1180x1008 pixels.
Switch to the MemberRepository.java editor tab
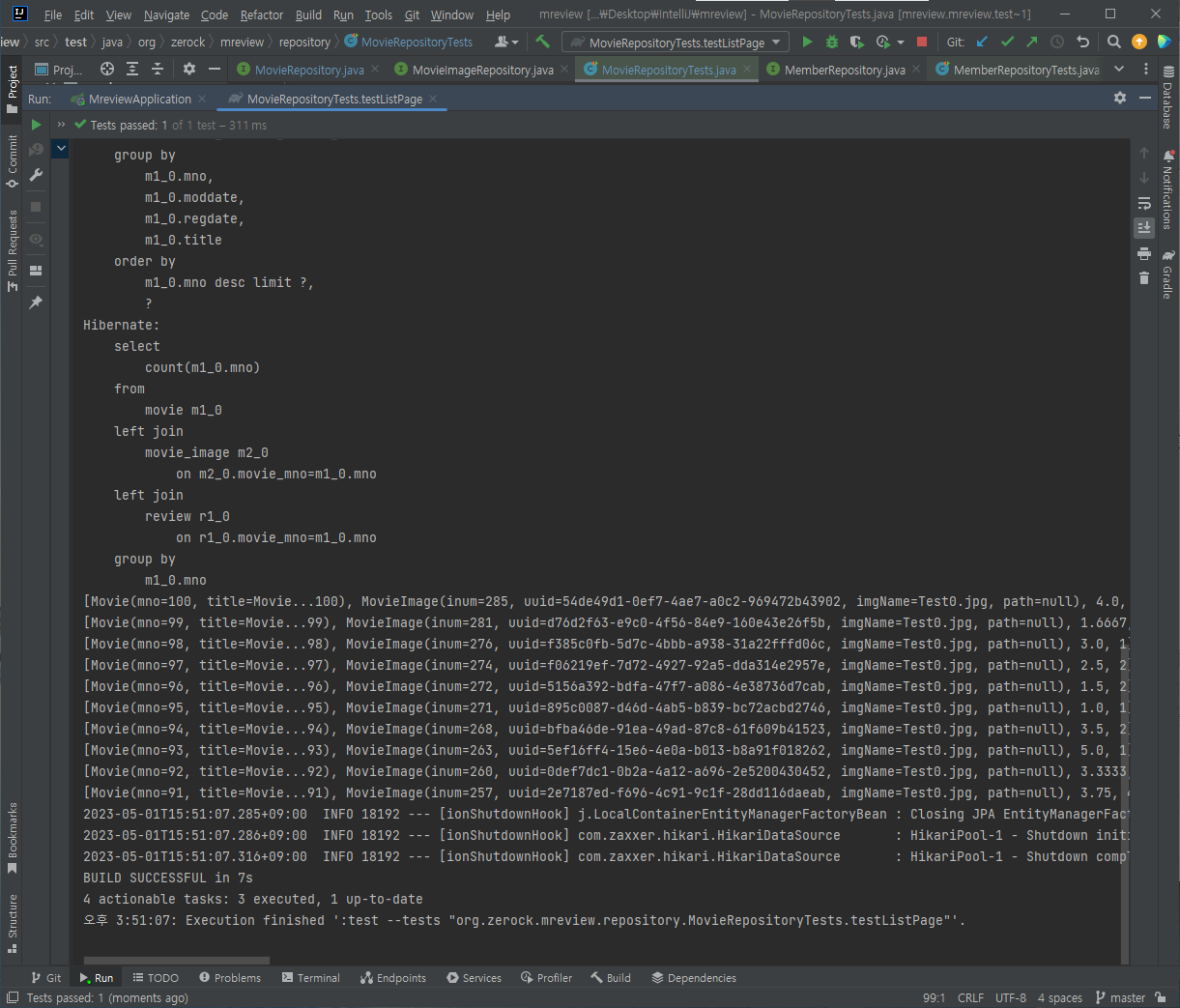pyautogui.click(x=845, y=70)
